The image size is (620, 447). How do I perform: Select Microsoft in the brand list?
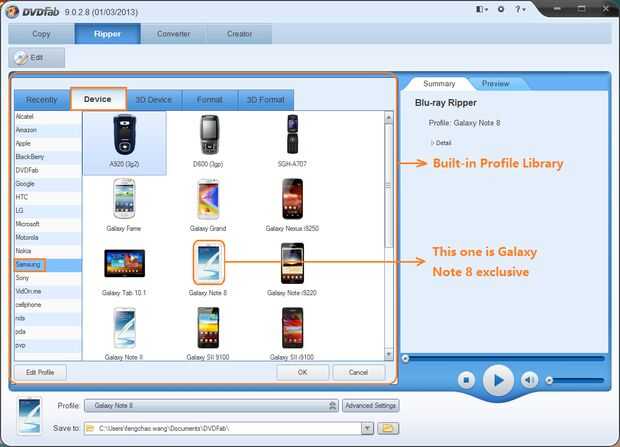point(48,224)
